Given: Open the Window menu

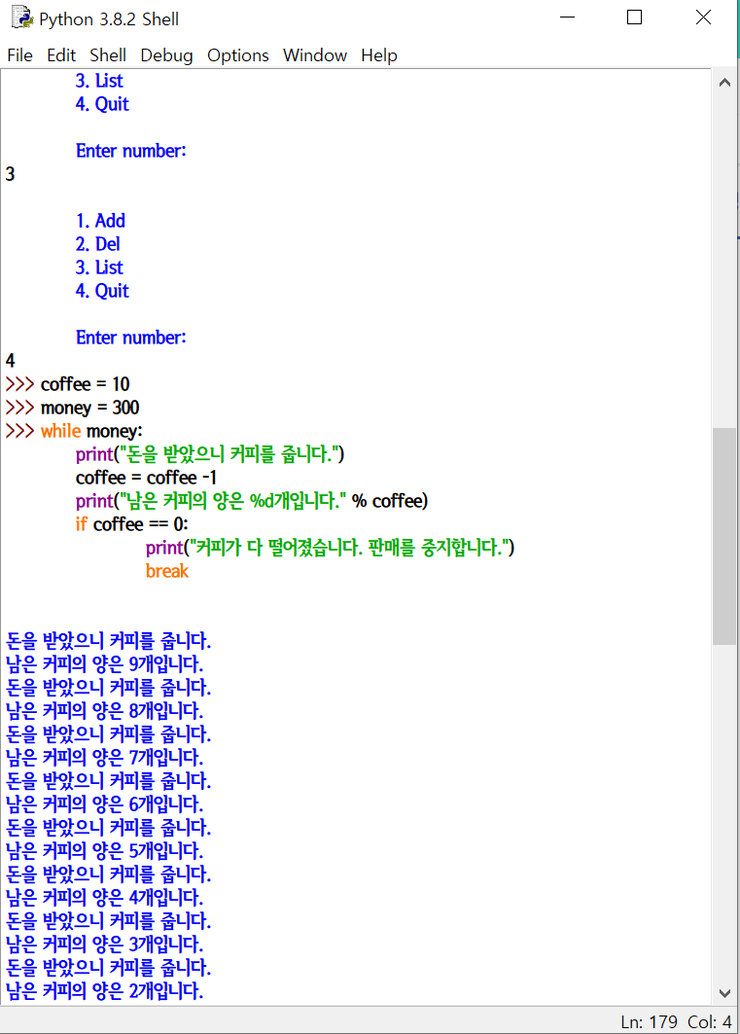Looking at the screenshot, I should pyautogui.click(x=315, y=55).
